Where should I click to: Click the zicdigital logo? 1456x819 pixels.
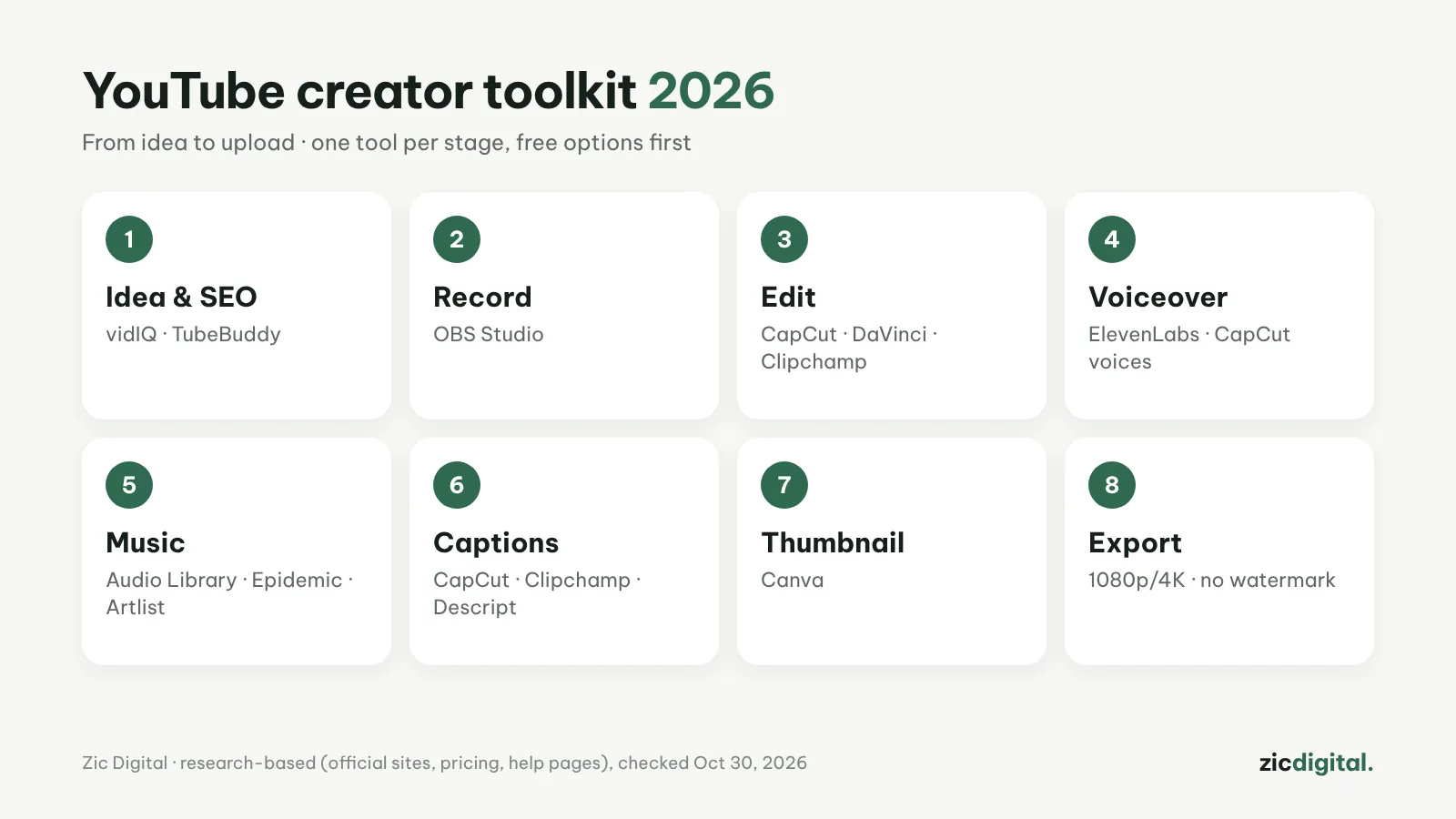click(1316, 763)
